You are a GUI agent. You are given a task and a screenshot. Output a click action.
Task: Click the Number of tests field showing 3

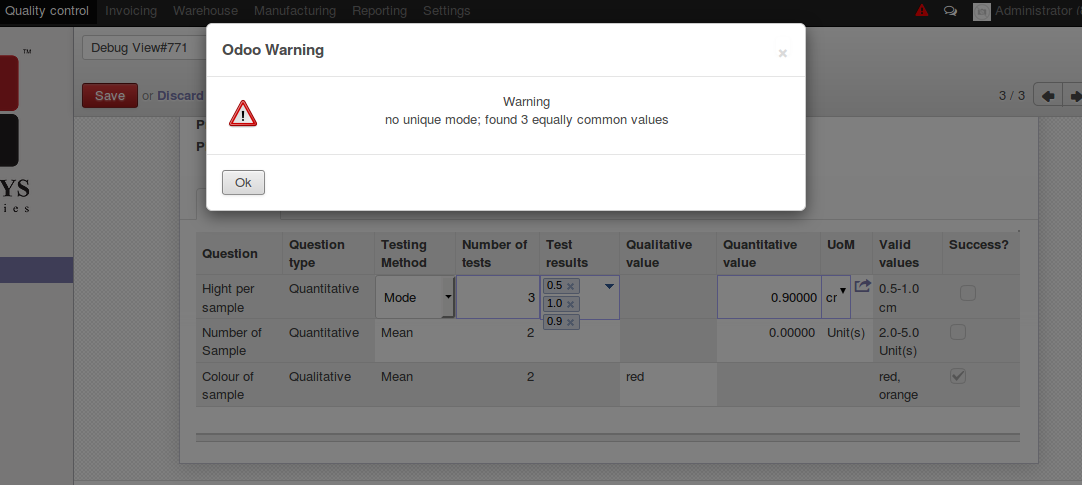point(498,297)
